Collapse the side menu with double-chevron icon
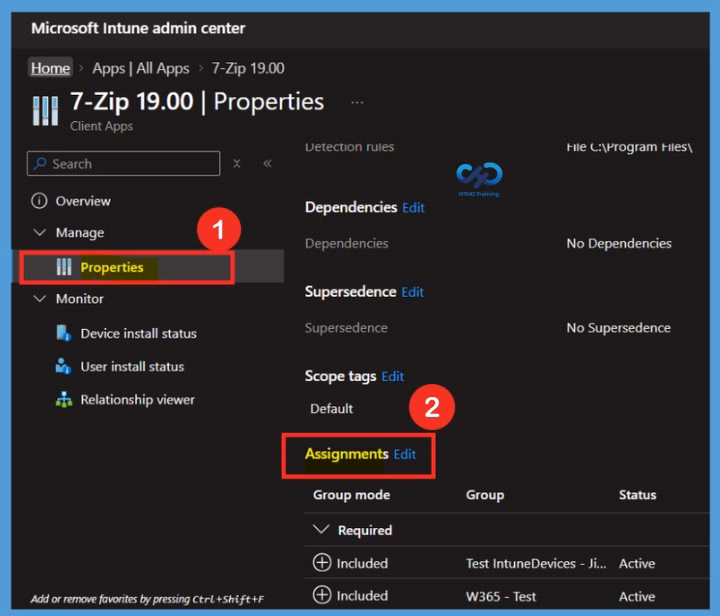 click(267, 163)
